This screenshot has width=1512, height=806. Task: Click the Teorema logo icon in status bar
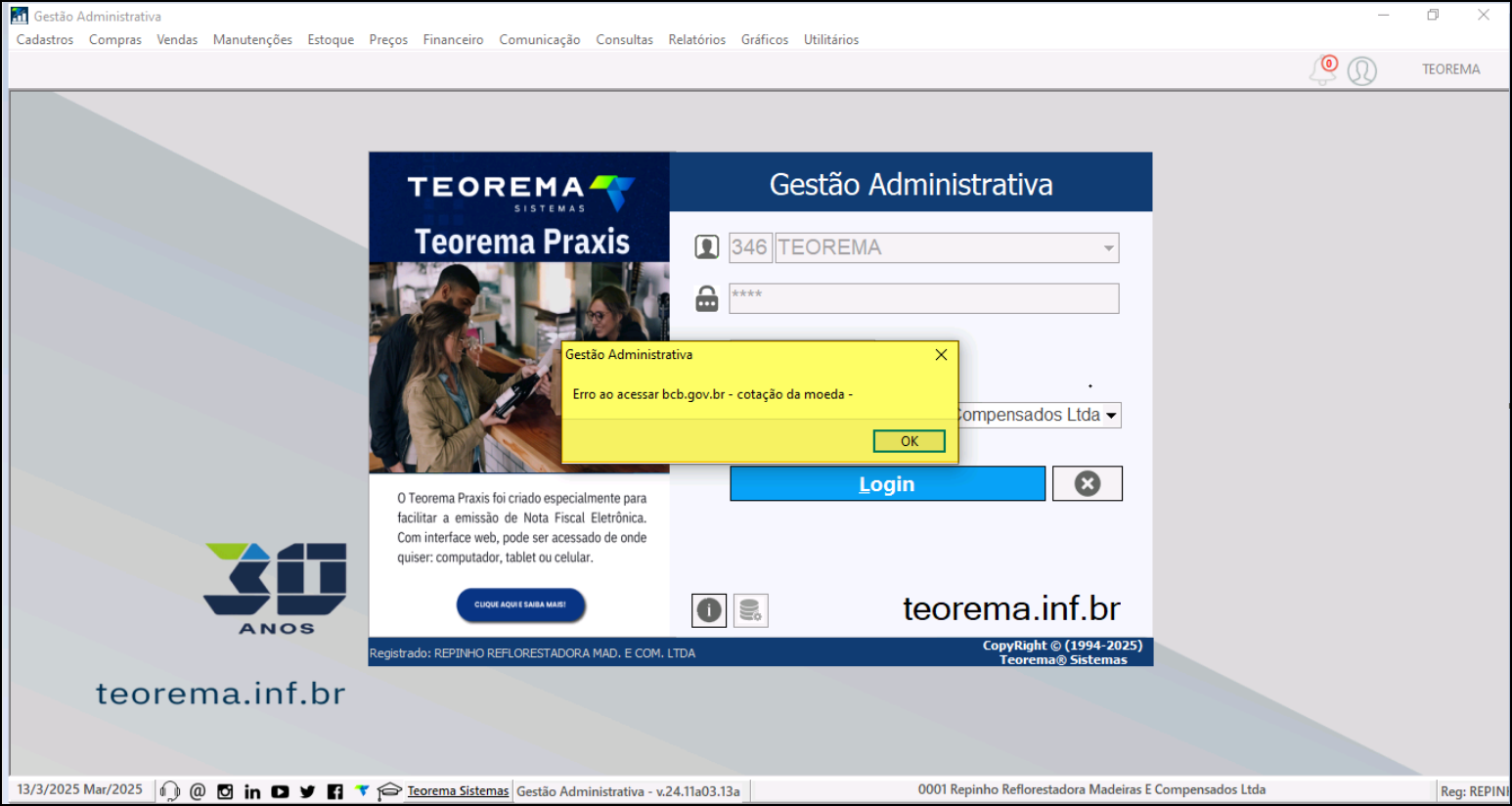[362, 790]
